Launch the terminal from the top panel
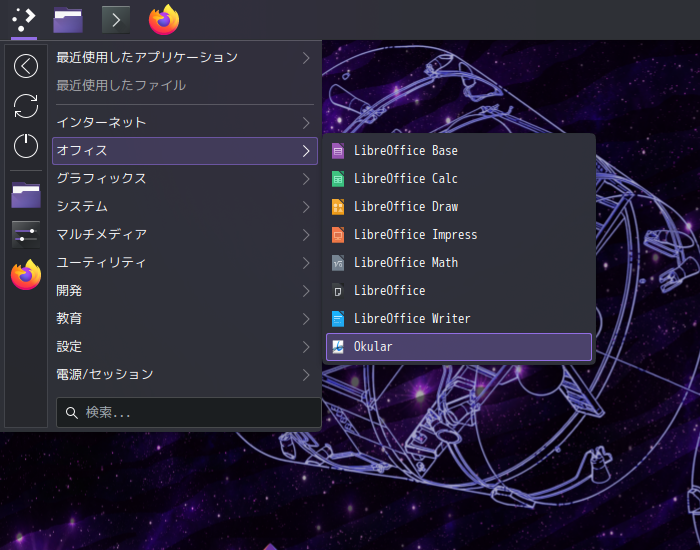The width and height of the screenshot is (700, 550). (116, 20)
